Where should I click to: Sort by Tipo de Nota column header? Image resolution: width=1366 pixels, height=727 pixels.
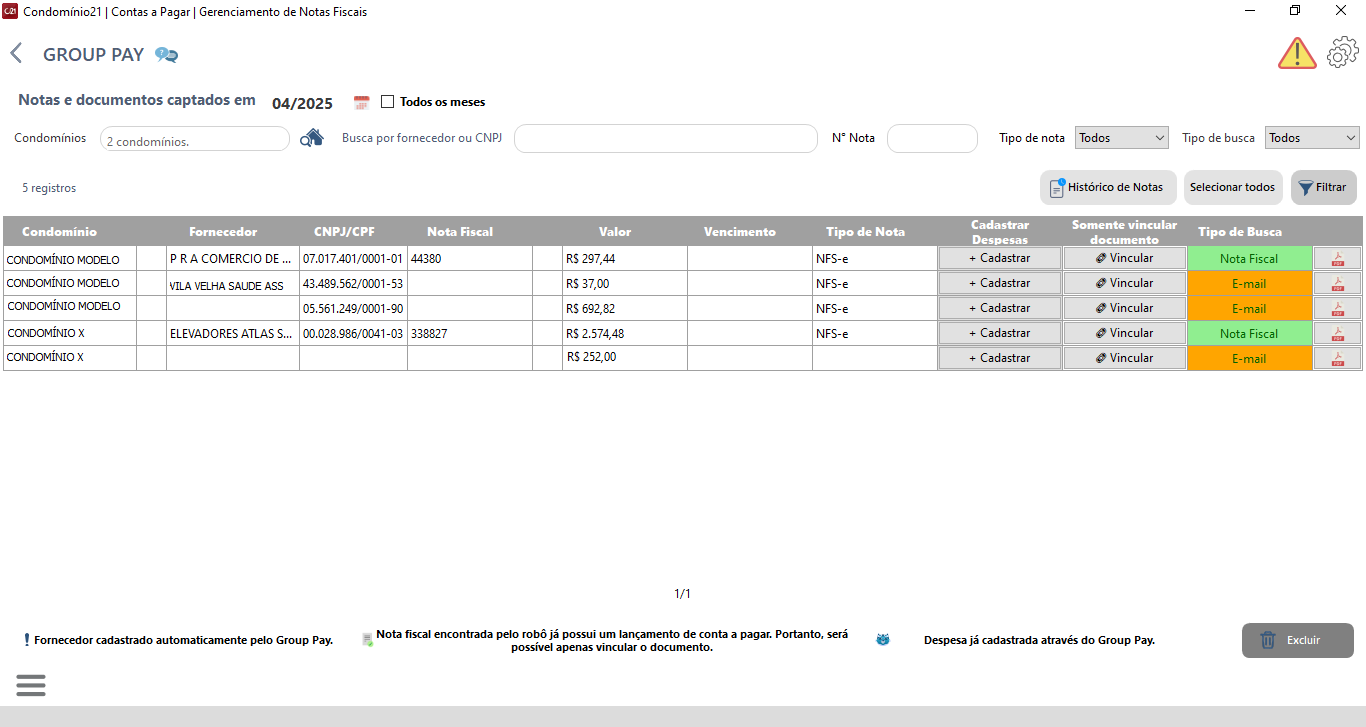coord(865,231)
